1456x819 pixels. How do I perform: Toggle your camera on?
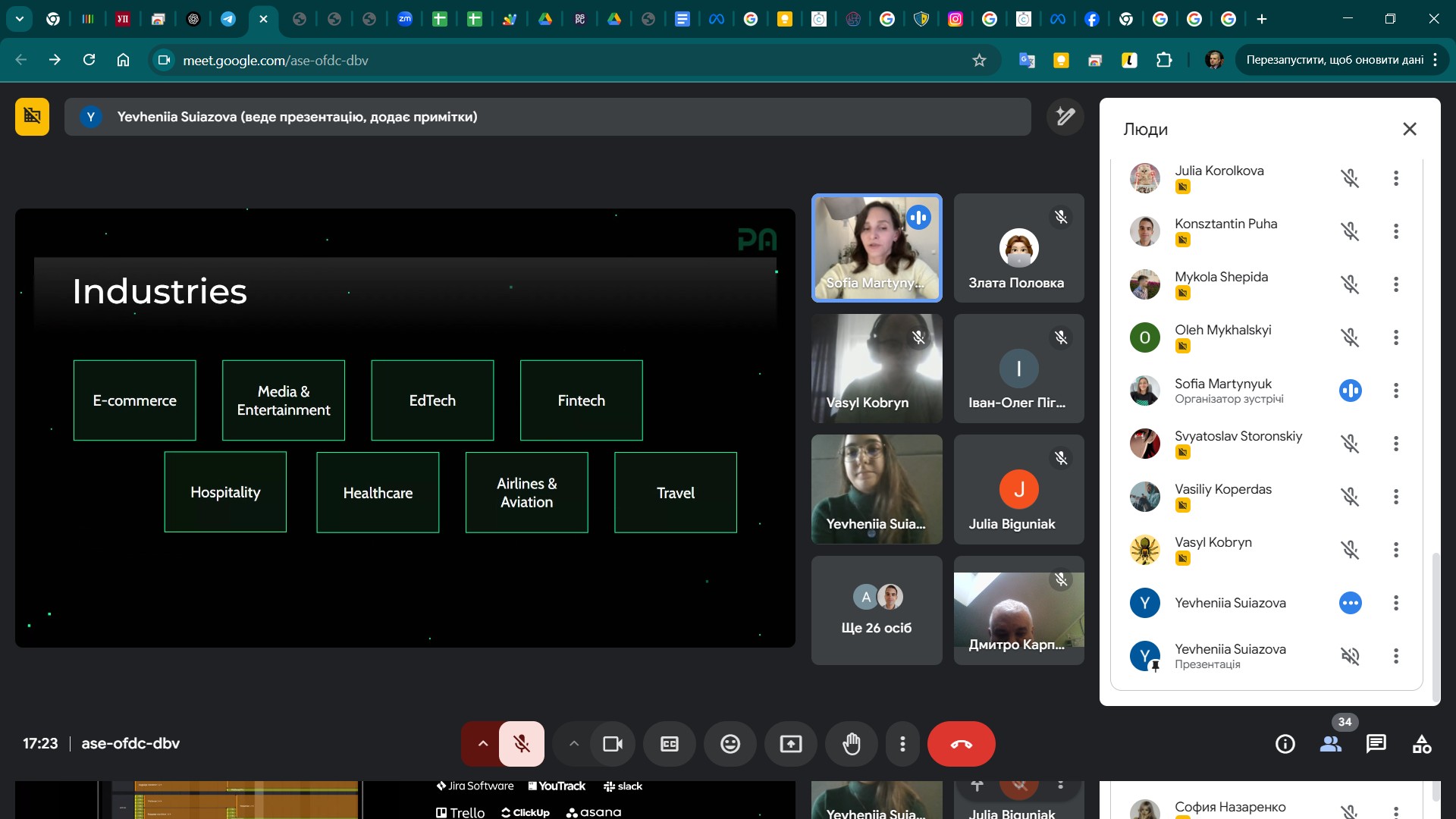612,744
